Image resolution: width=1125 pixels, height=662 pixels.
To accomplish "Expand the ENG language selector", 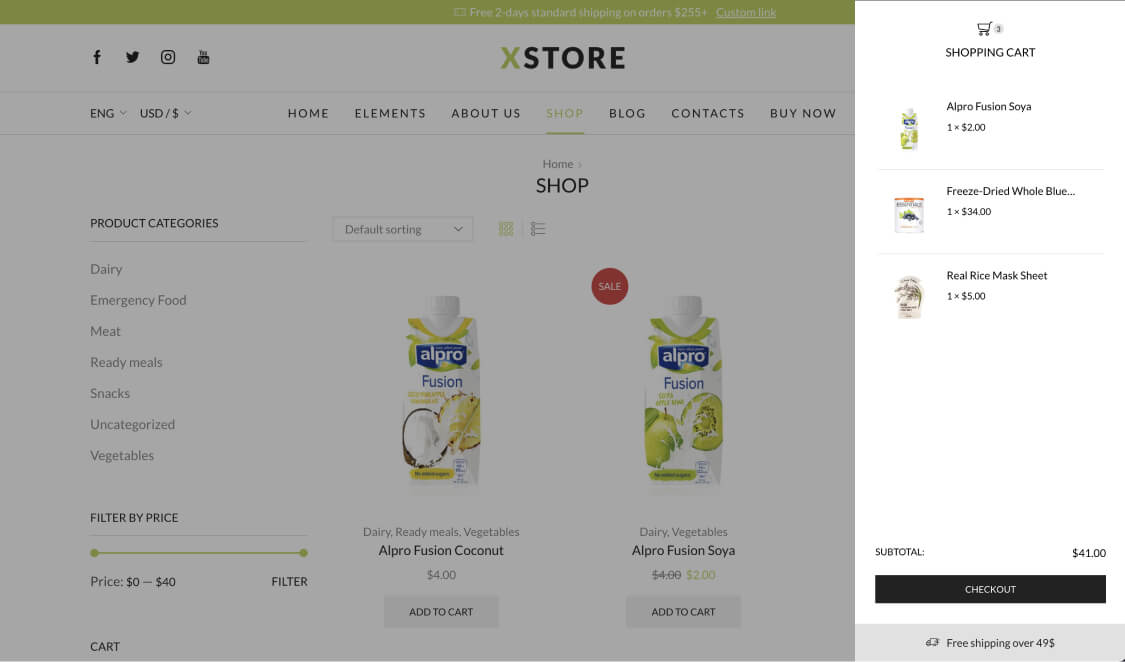I will (x=108, y=113).
